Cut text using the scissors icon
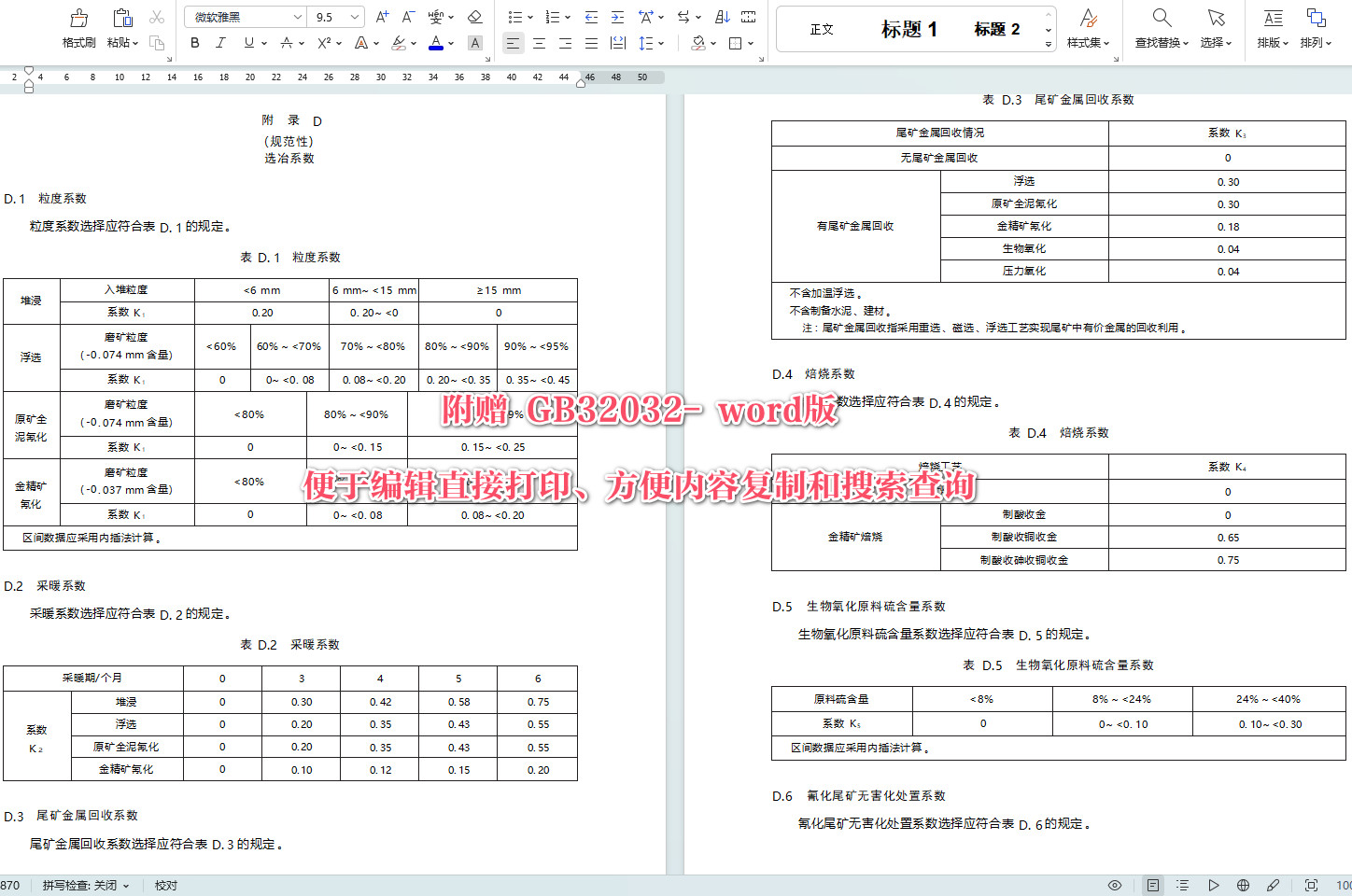The height and width of the screenshot is (896, 1352). [155, 16]
